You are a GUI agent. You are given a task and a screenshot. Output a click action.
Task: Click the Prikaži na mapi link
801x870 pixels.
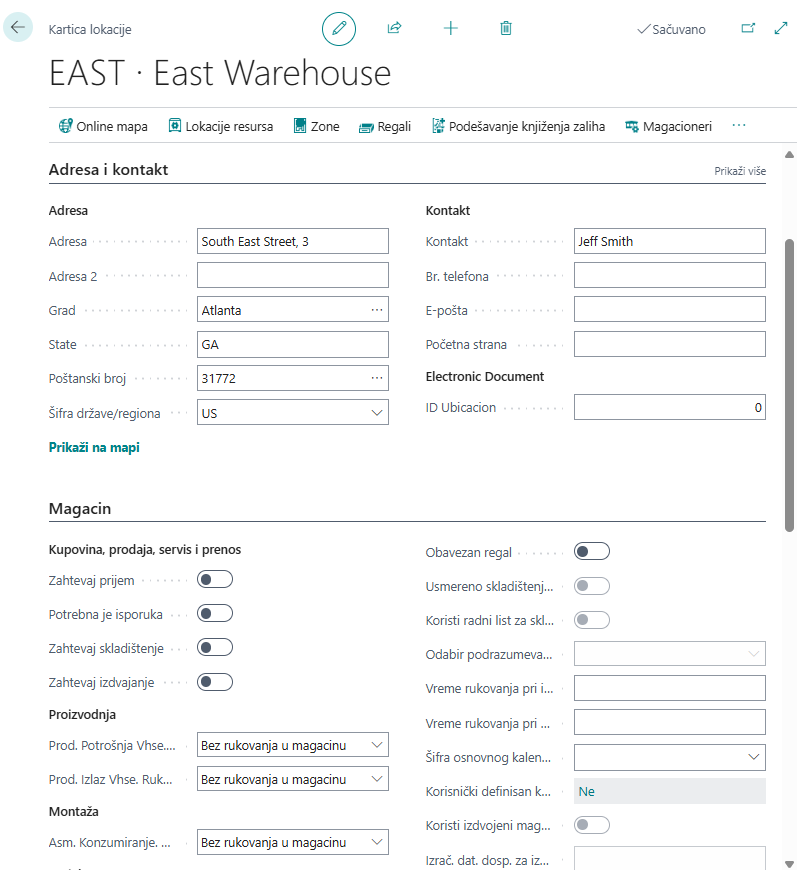(94, 448)
